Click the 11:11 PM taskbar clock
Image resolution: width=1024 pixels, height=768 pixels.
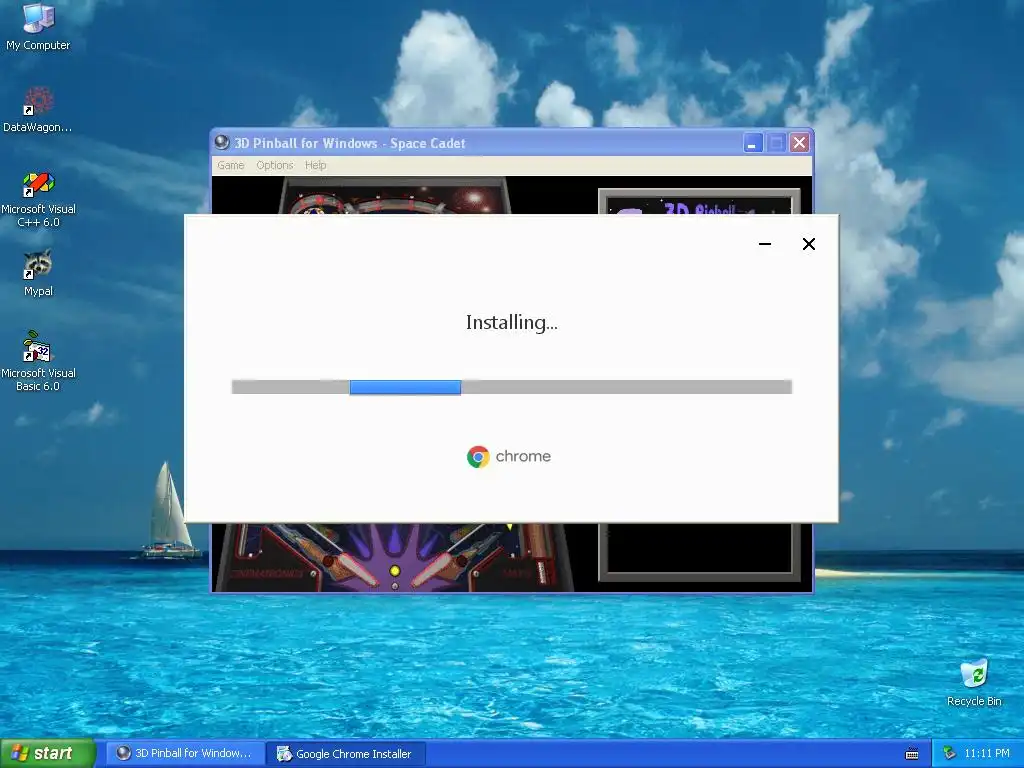986,754
